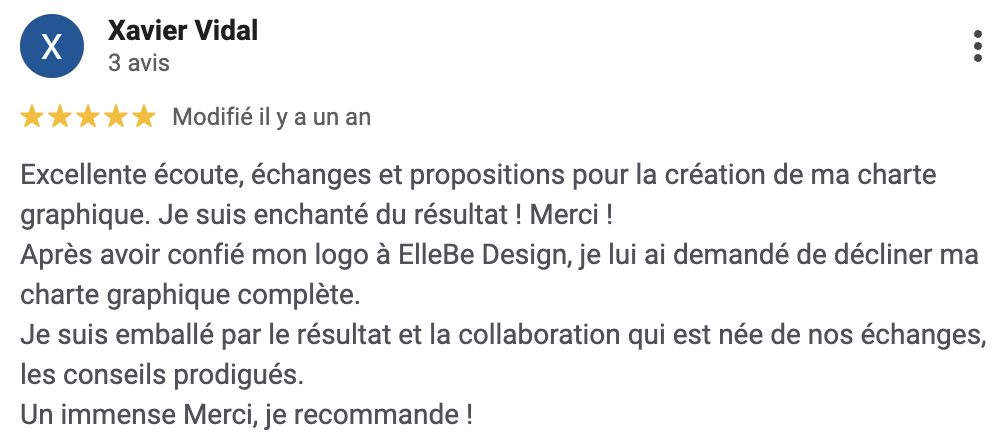The image size is (1004, 446).
Task: Open Xavier Vidal's reviewer profile name
Action: [183, 31]
